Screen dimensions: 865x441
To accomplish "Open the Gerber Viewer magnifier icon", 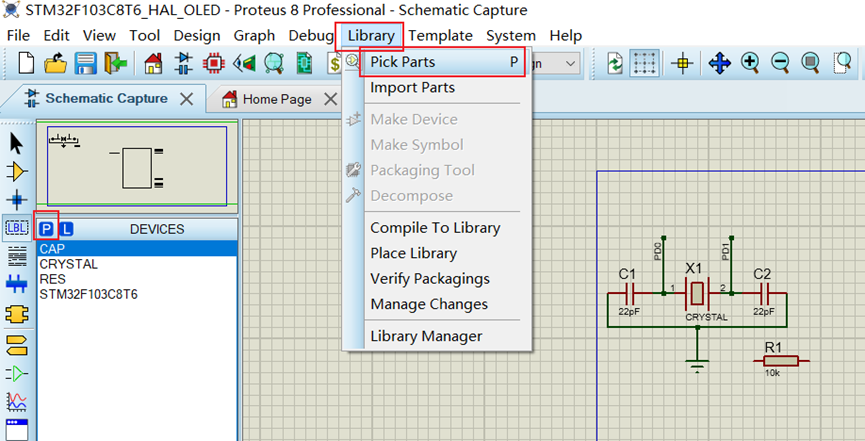I will coord(274,63).
